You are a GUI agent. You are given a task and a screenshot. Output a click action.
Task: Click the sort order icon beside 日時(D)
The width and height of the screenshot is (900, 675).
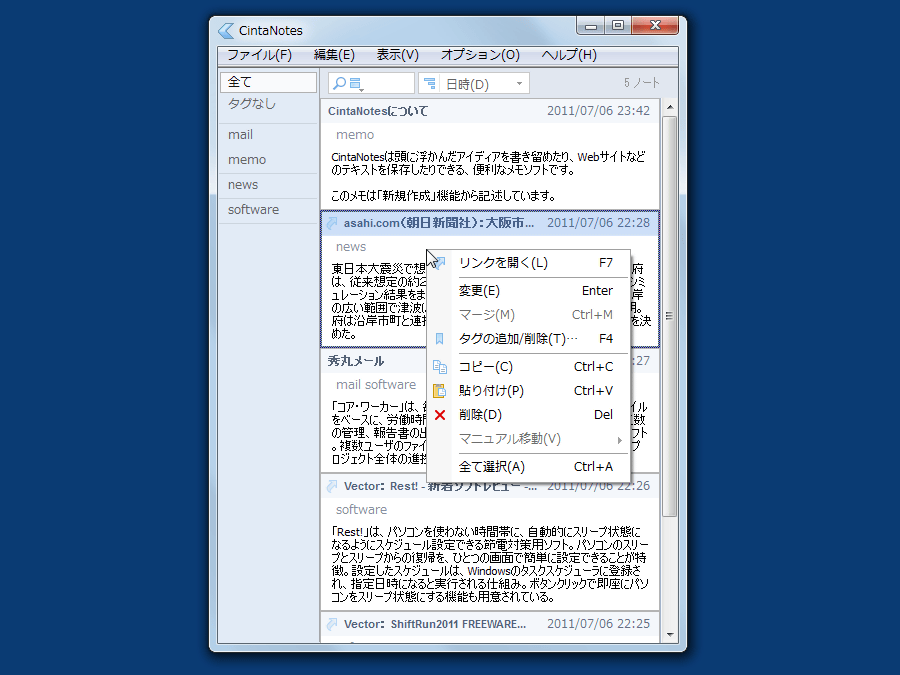point(429,84)
